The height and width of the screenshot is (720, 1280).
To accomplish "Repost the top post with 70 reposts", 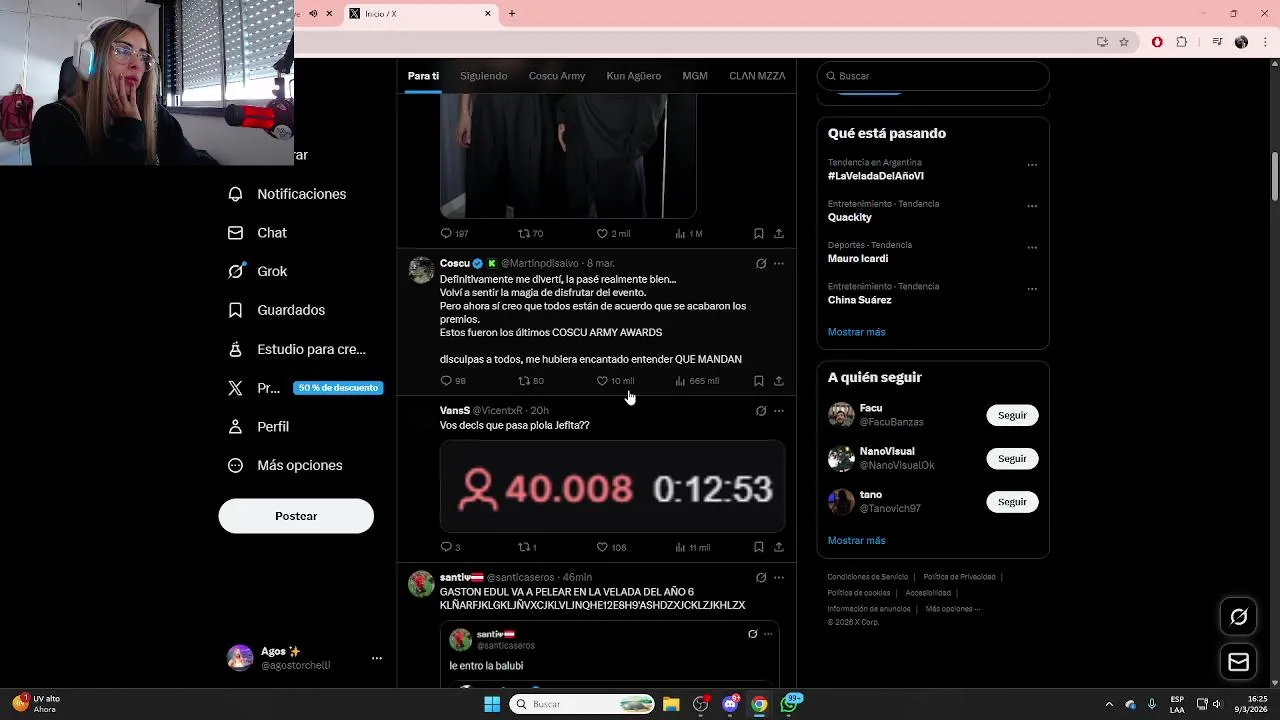I will [523, 233].
